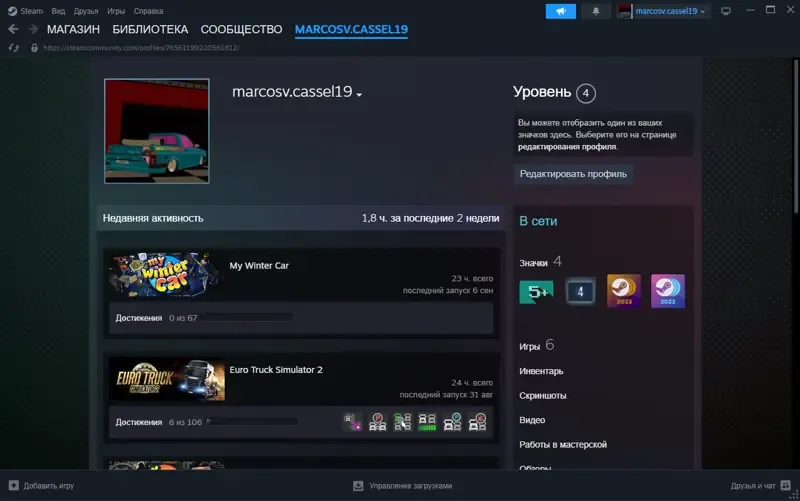Click Редактировать профиль button
This screenshot has height=501, width=800.
pos(573,174)
